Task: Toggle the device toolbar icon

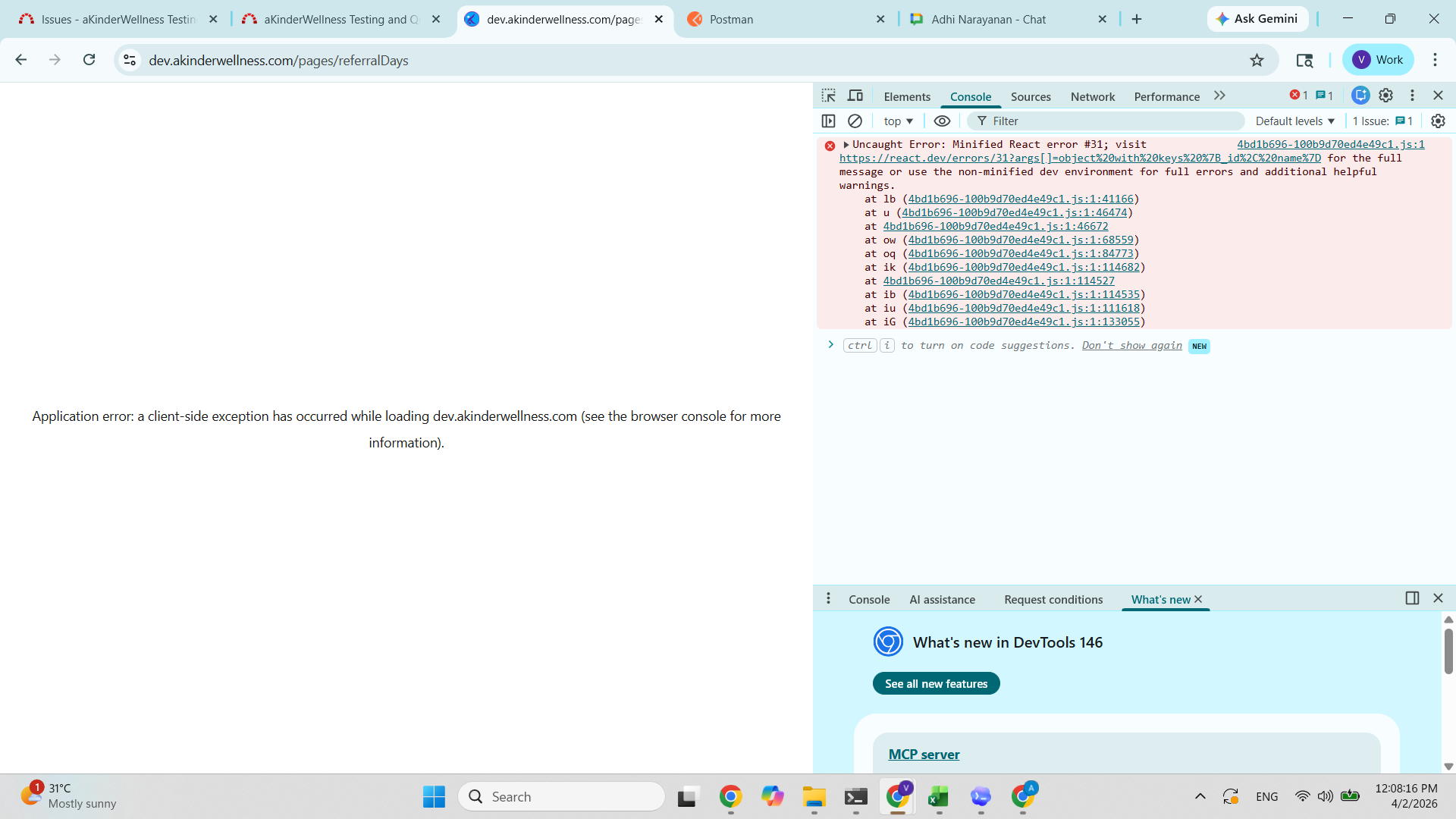Action: 855,96
